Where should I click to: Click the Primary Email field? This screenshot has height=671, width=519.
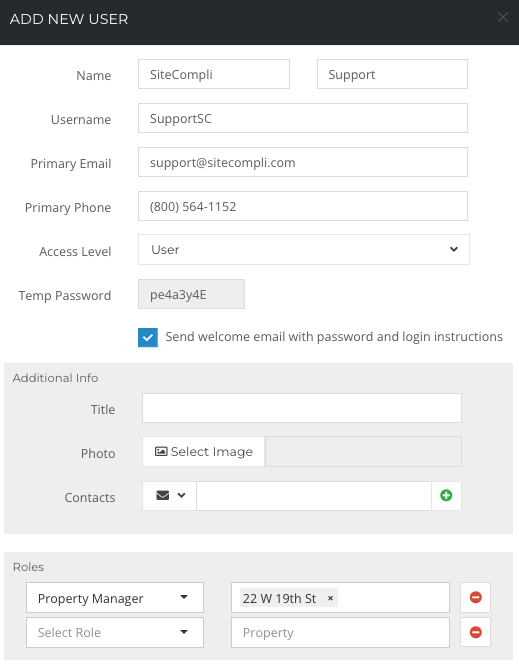303,162
